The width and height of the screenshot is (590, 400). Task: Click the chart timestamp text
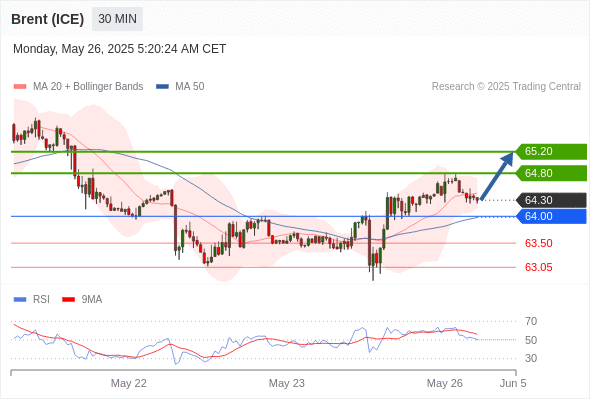pyautogui.click(x=119, y=49)
